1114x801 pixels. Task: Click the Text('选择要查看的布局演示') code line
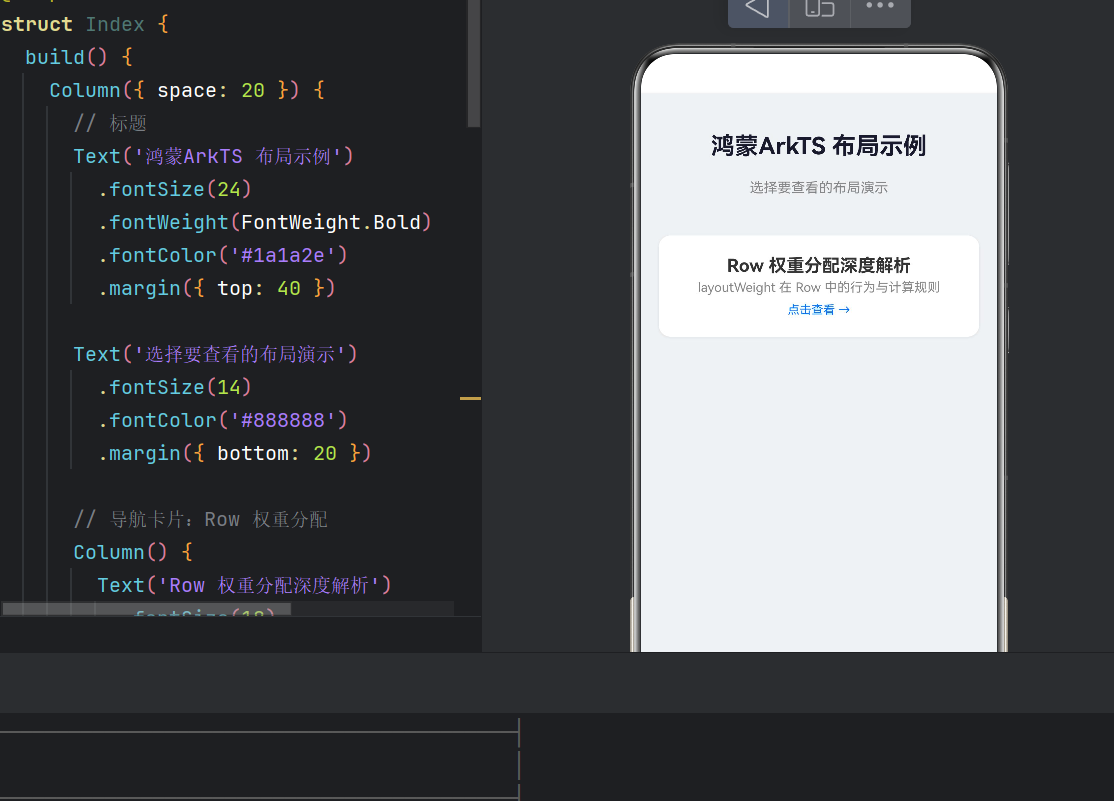[215, 354]
